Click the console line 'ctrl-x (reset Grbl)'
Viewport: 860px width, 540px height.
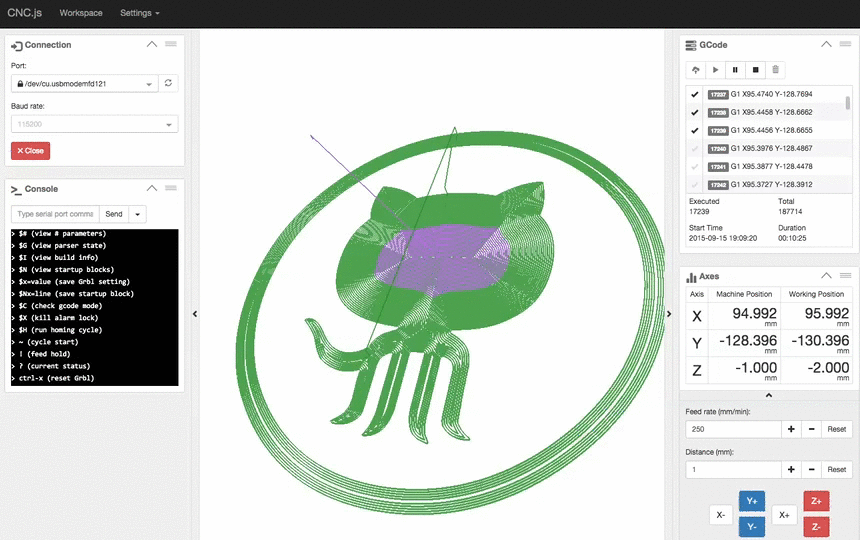pos(56,378)
